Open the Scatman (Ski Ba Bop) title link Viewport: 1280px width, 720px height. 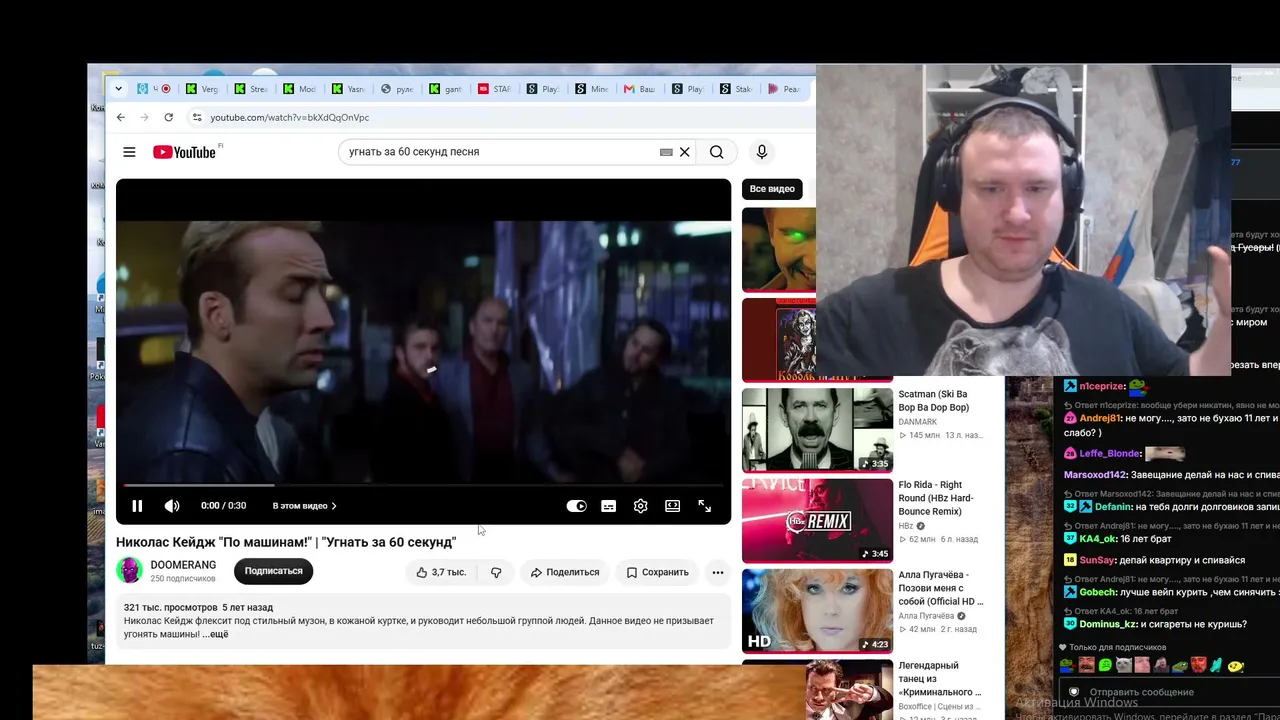tap(934, 401)
